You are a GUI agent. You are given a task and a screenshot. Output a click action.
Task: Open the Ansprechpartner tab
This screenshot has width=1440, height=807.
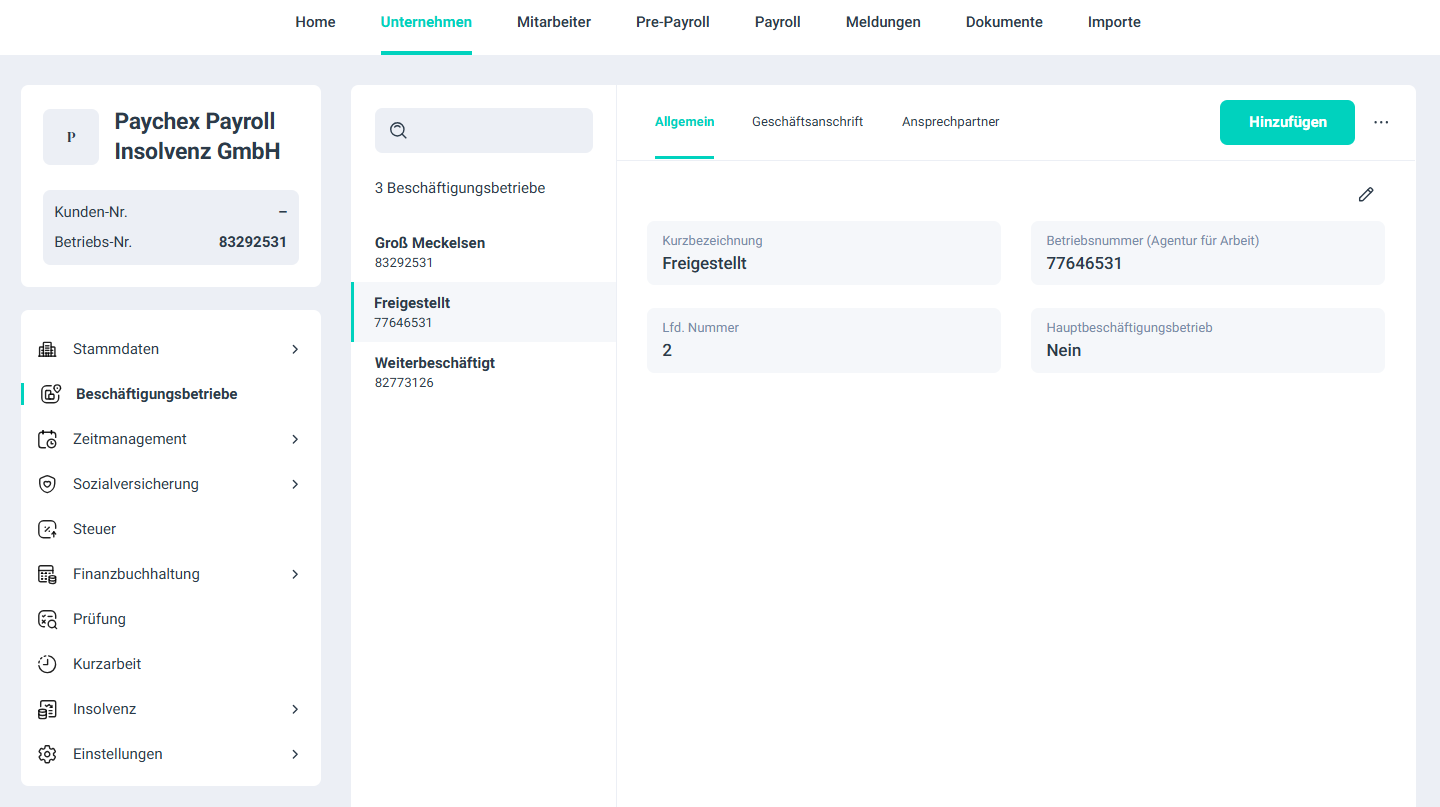point(950,122)
